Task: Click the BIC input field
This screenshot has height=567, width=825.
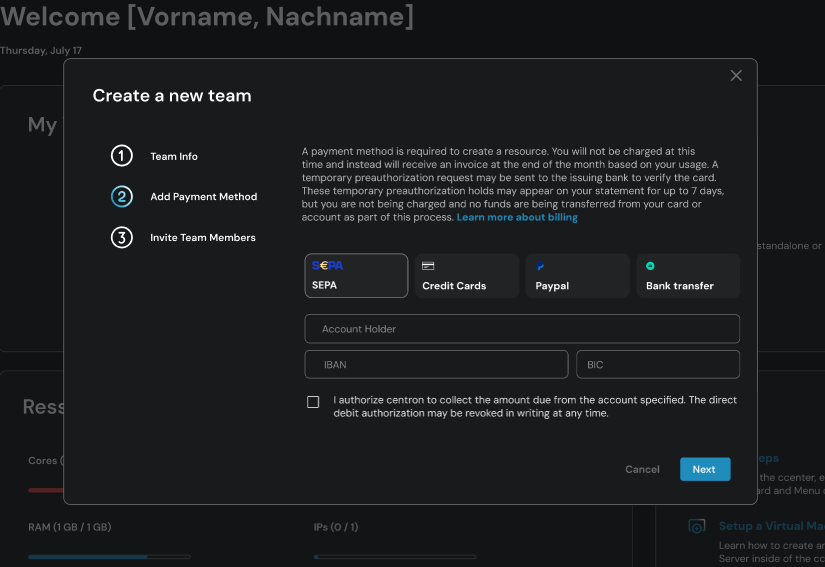Action: click(x=657, y=365)
